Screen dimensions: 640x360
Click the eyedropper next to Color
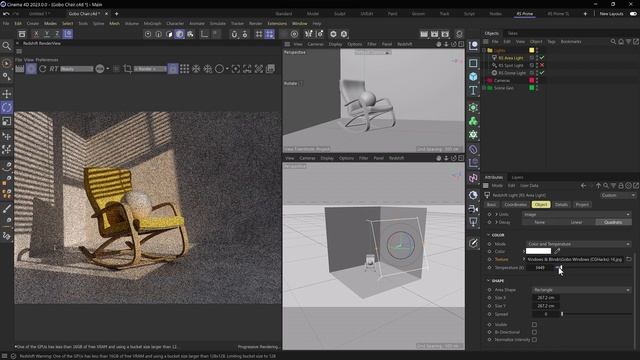tap(557, 251)
